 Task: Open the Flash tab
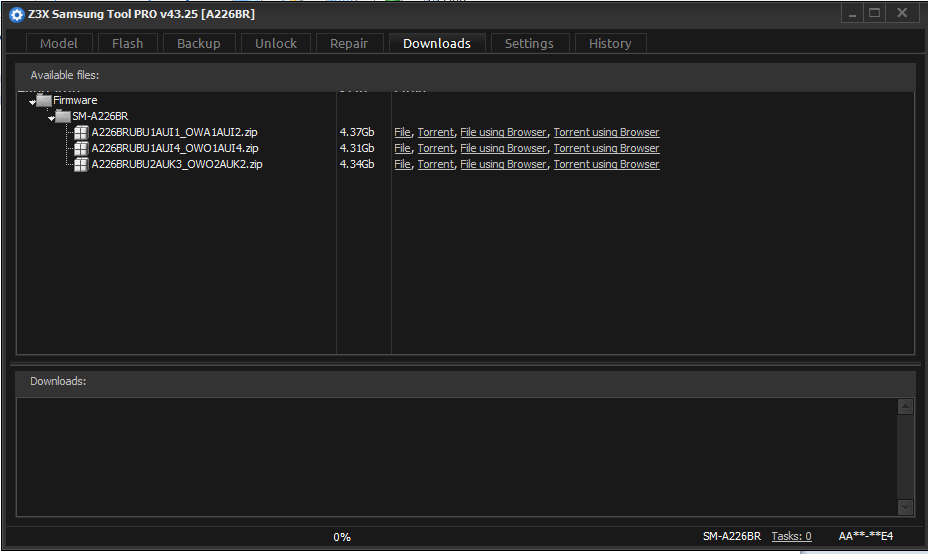127,43
